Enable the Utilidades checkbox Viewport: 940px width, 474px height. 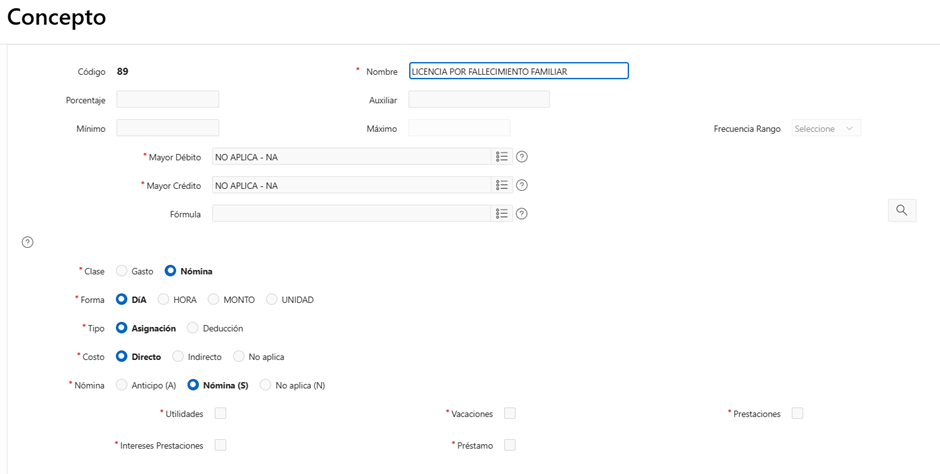(x=220, y=413)
